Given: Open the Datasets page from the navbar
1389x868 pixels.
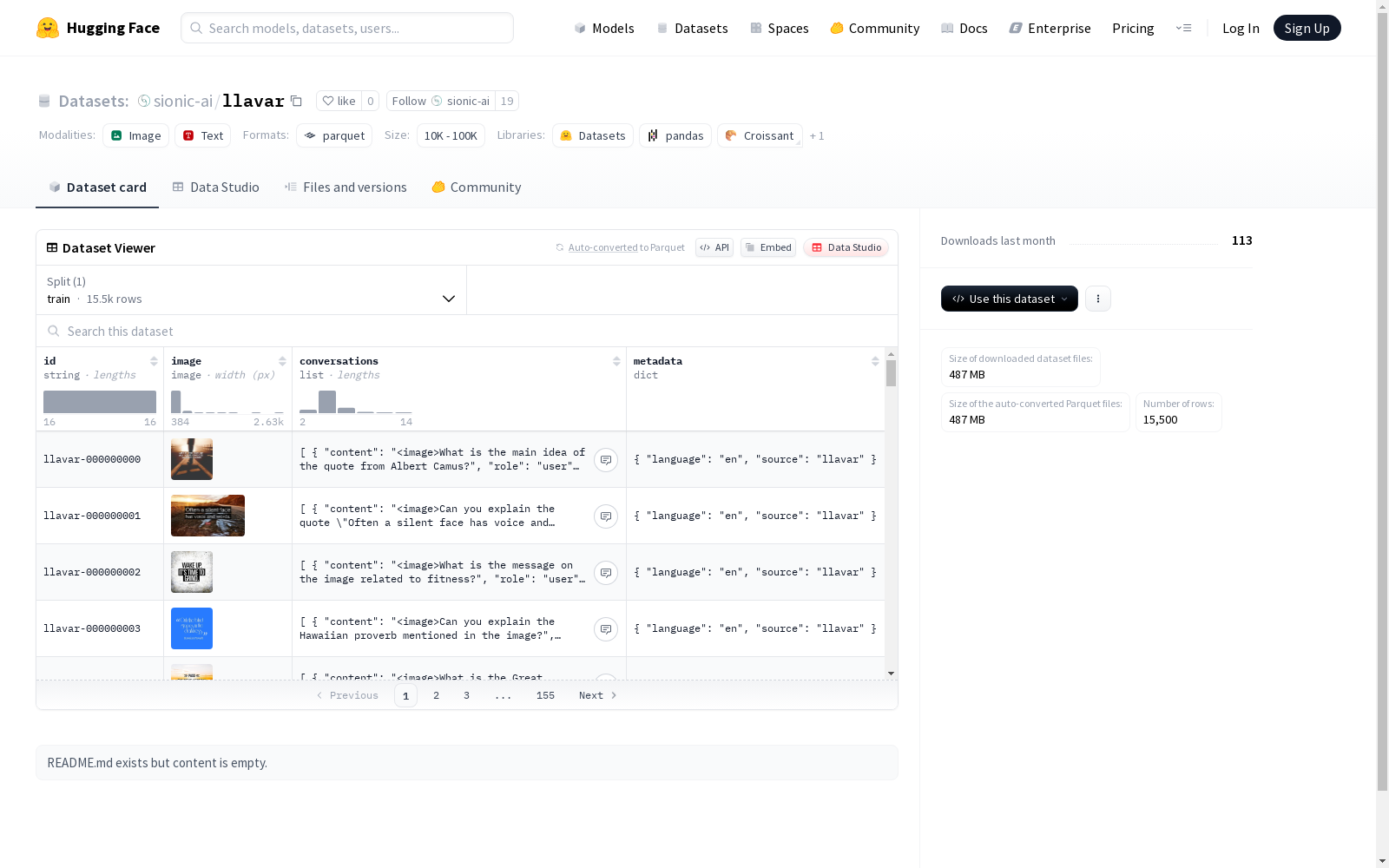Looking at the screenshot, I should click(x=692, y=28).
